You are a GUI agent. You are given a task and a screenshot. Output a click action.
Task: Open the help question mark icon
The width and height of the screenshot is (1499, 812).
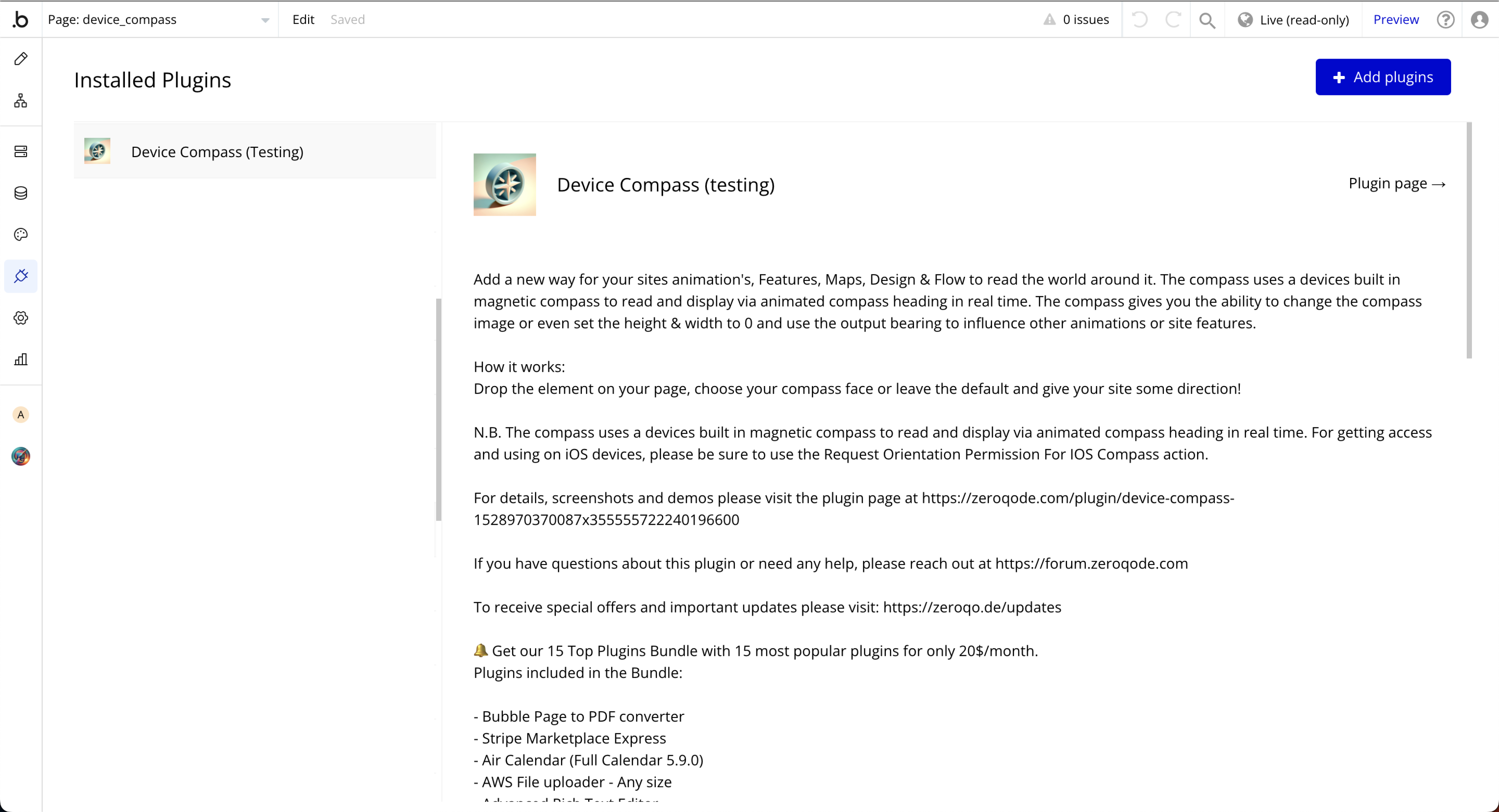(1446, 20)
